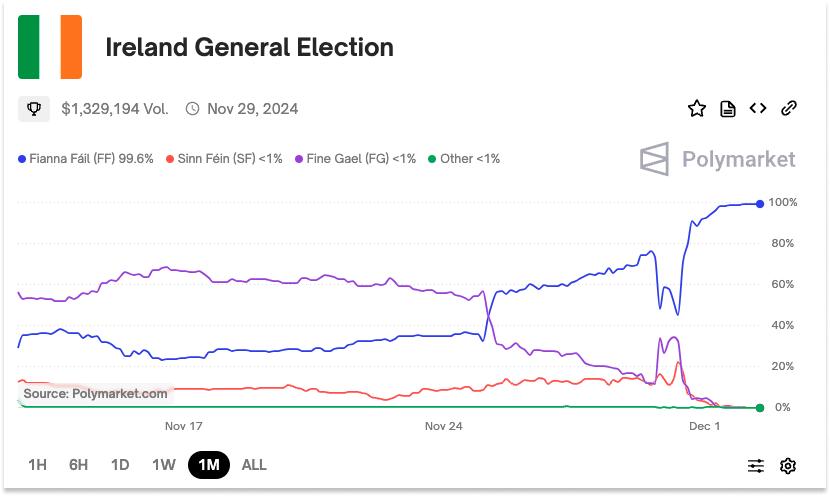
Task: Select the 6H time range
Action: click(x=78, y=465)
